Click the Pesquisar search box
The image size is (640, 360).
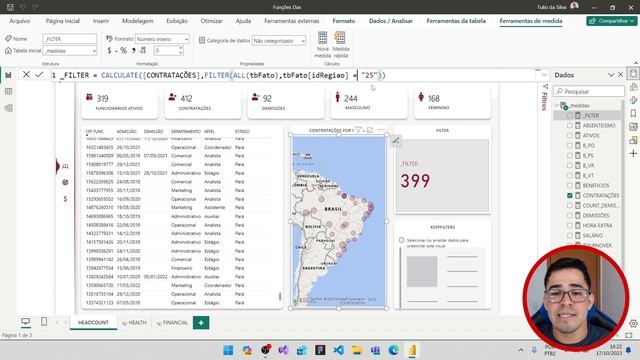tap(589, 91)
